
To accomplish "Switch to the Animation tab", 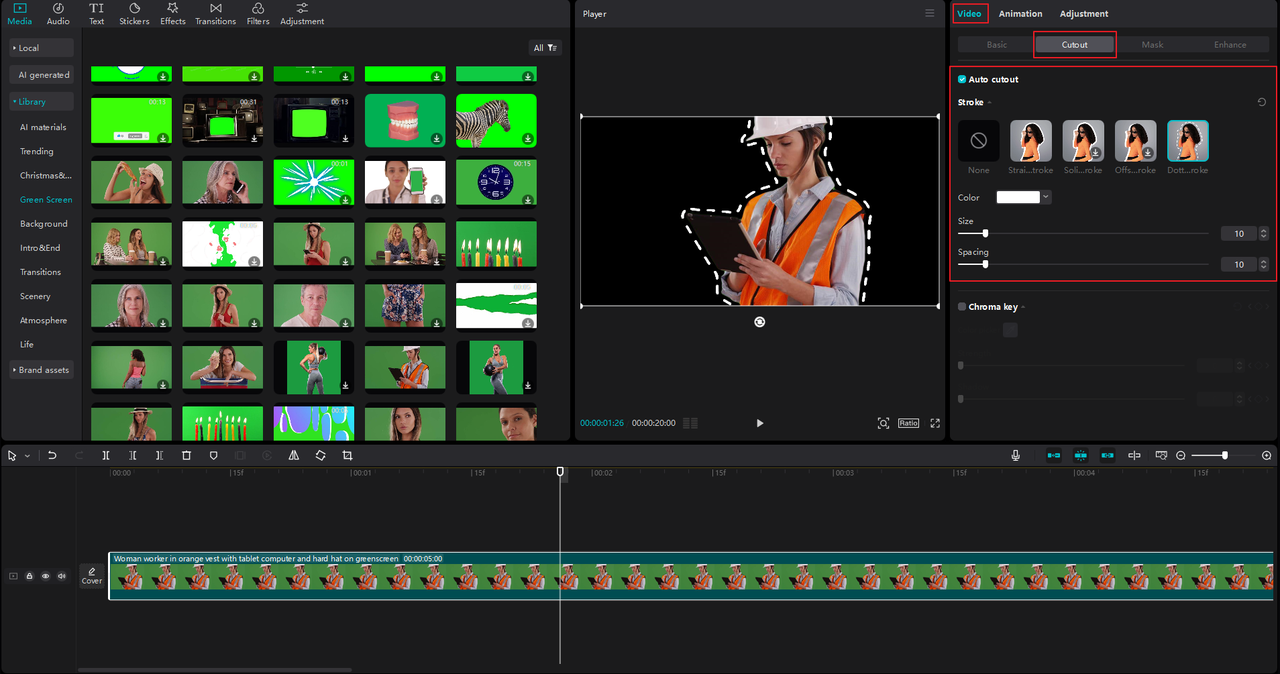I will click(1020, 13).
